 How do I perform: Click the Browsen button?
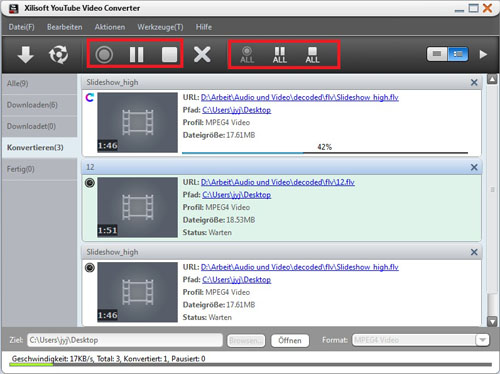(x=246, y=341)
